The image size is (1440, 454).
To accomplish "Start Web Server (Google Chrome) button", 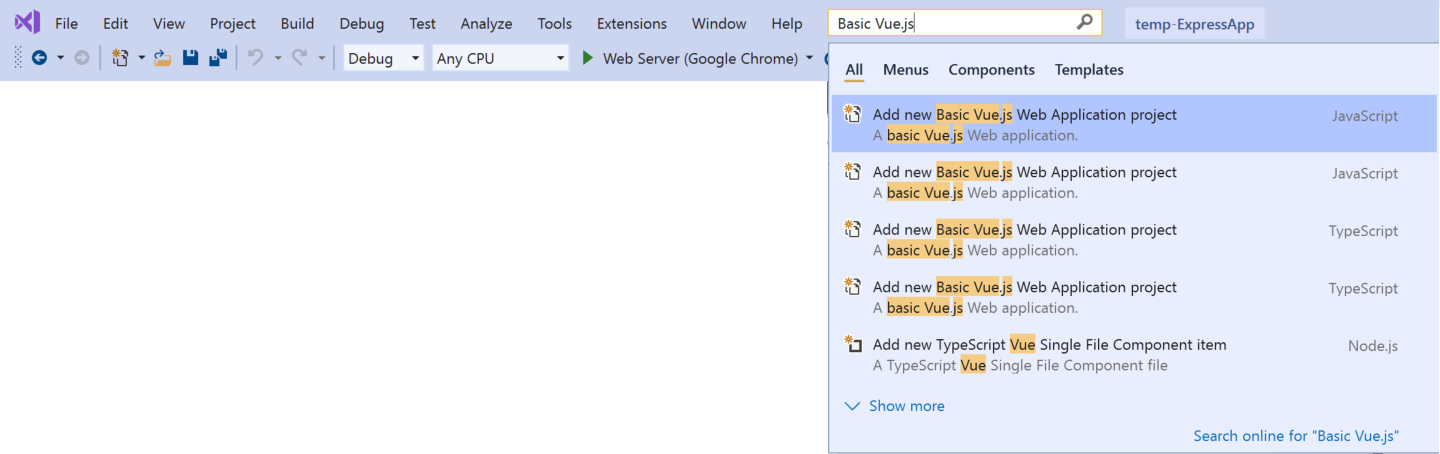I will [x=690, y=58].
